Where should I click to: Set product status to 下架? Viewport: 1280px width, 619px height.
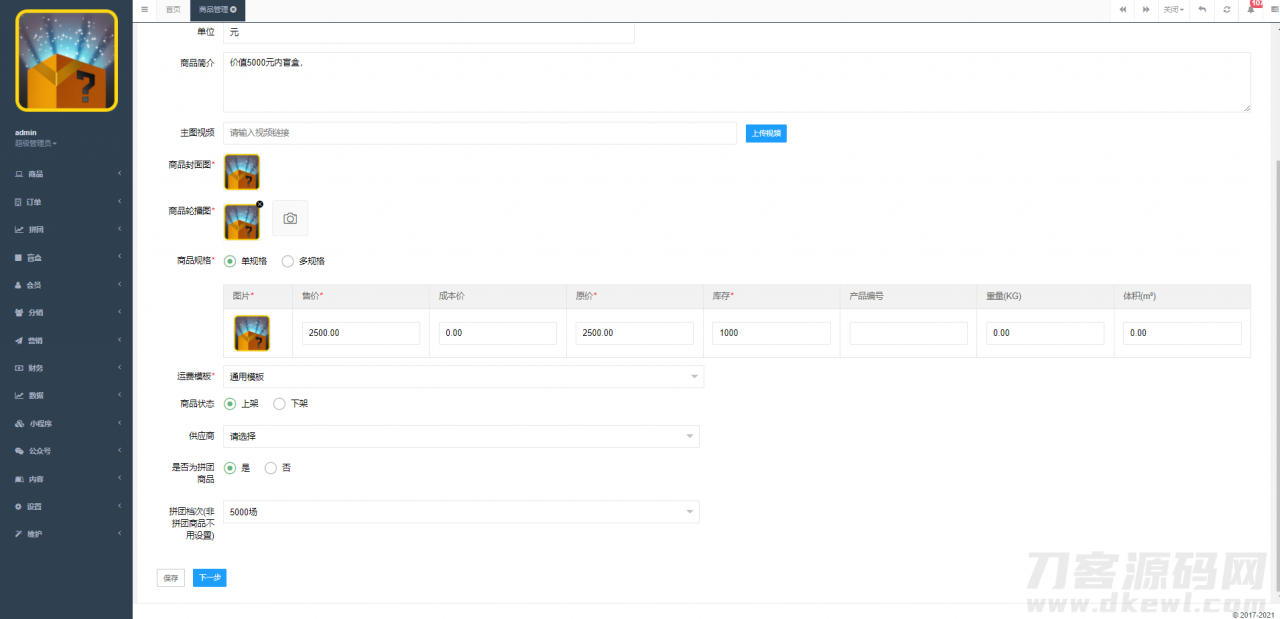(279, 404)
